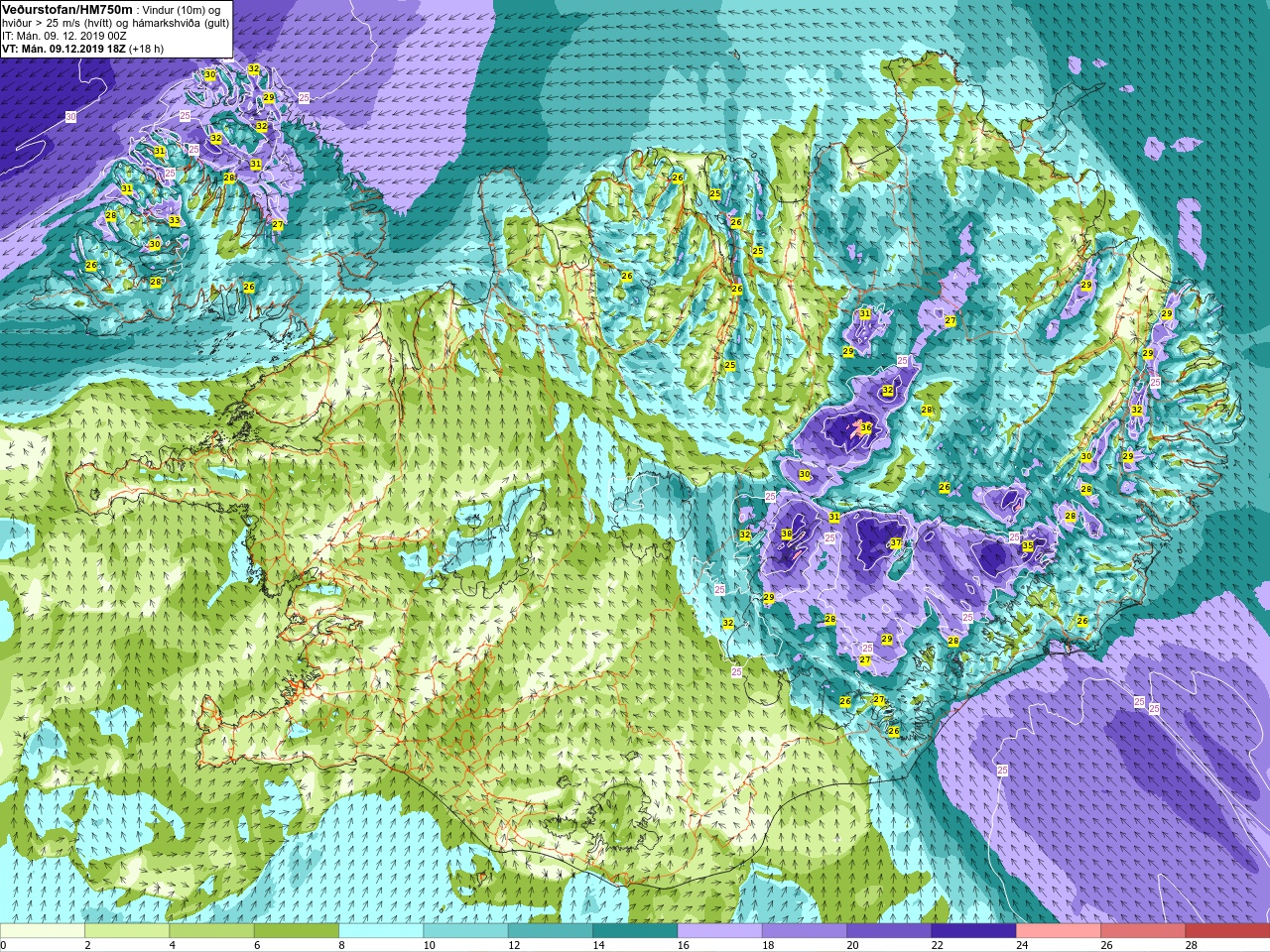This screenshot has width=1270, height=952.
Task: Click the bold "VT: Mán. 09.12.2019 18Z" text
Action: [x=63, y=49]
